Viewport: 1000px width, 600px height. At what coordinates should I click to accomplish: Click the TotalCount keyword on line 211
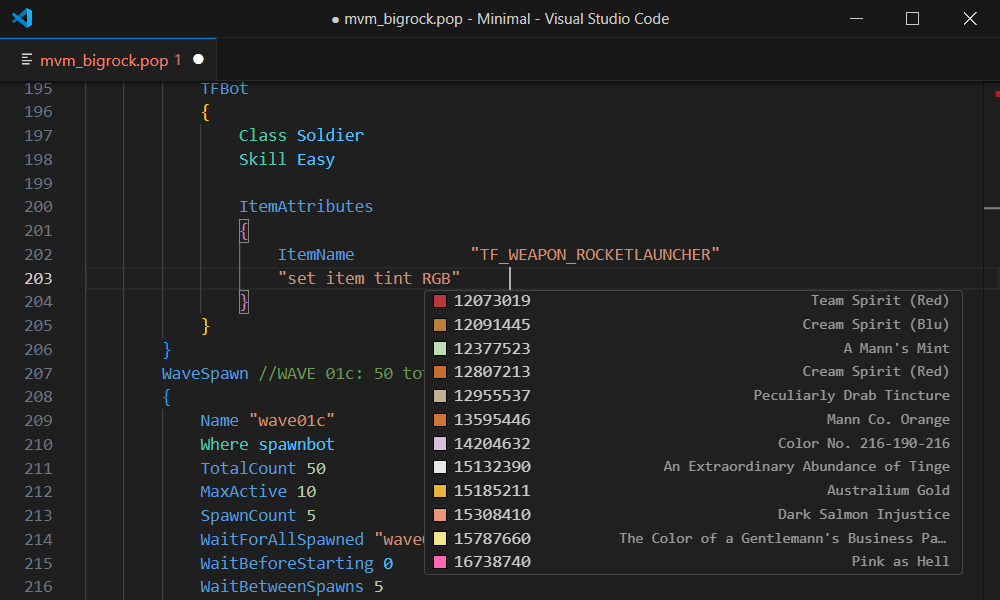point(248,469)
